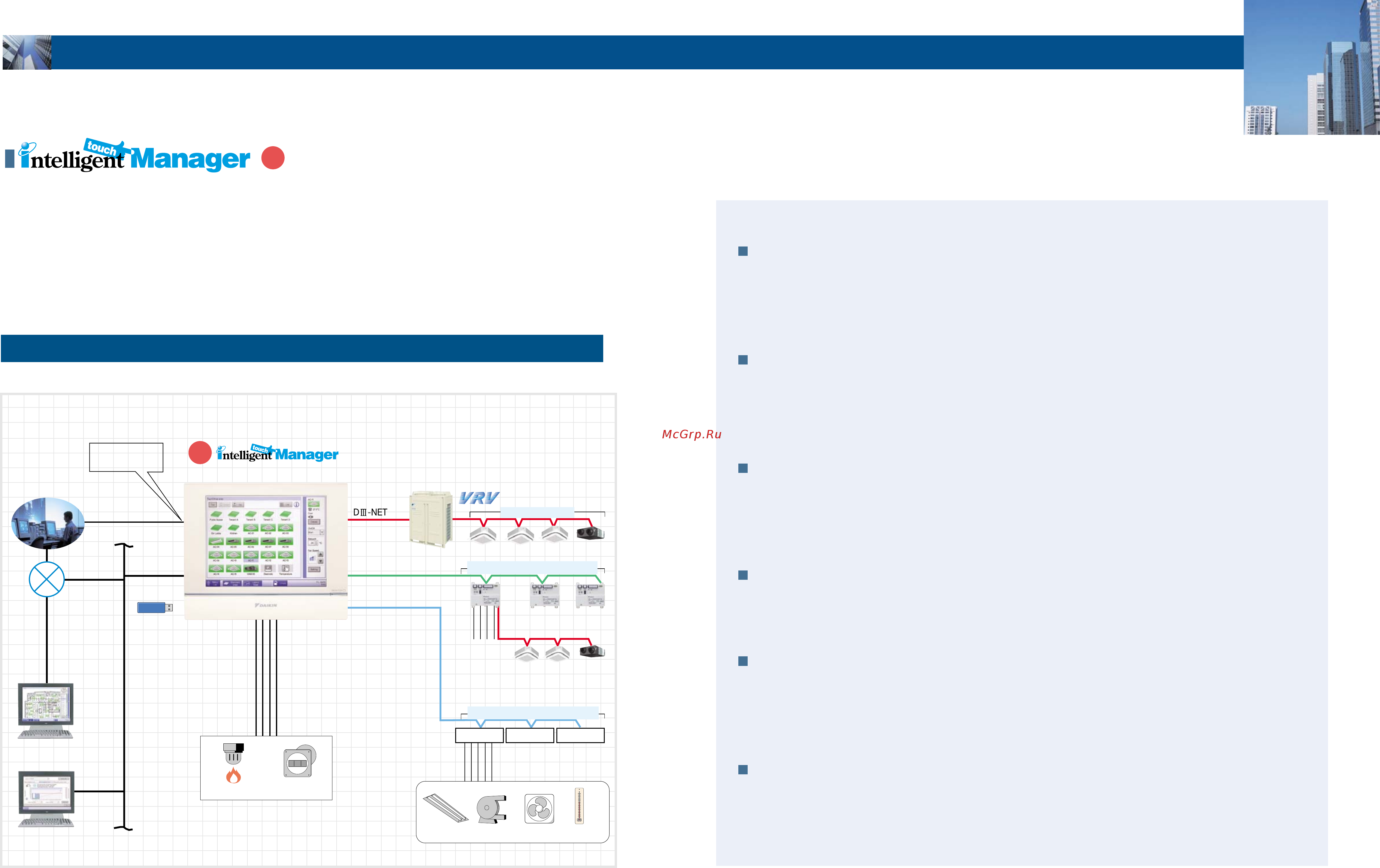Open the skyscraper photo in the top corner

tap(1311, 67)
